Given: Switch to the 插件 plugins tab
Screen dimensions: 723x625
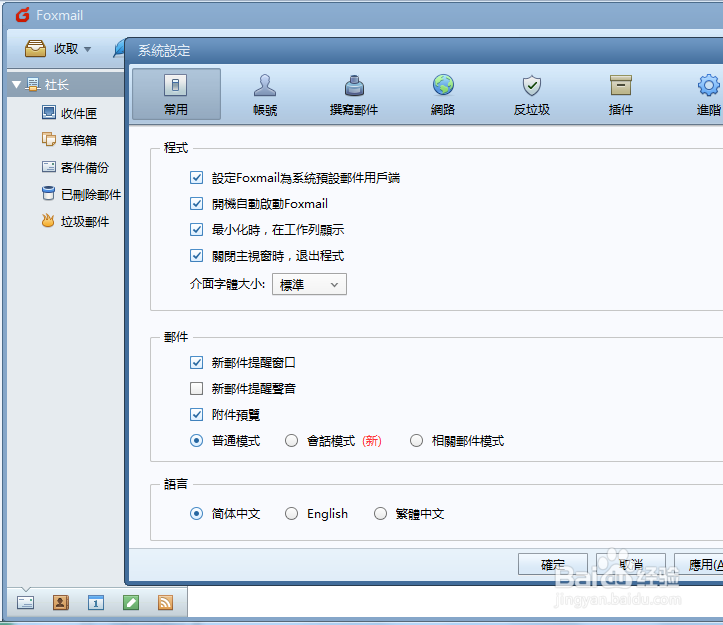Looking at the screenshot, I should pos(621,94).
